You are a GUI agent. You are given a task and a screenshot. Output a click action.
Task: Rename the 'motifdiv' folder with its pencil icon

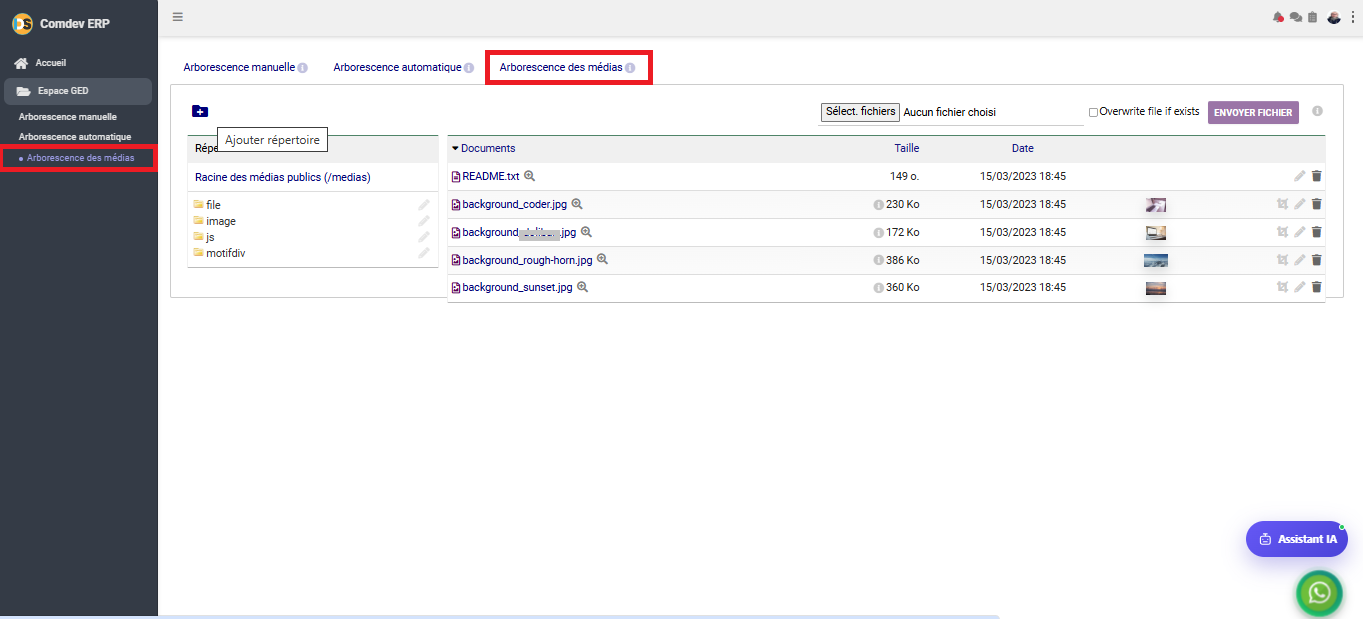424,253
